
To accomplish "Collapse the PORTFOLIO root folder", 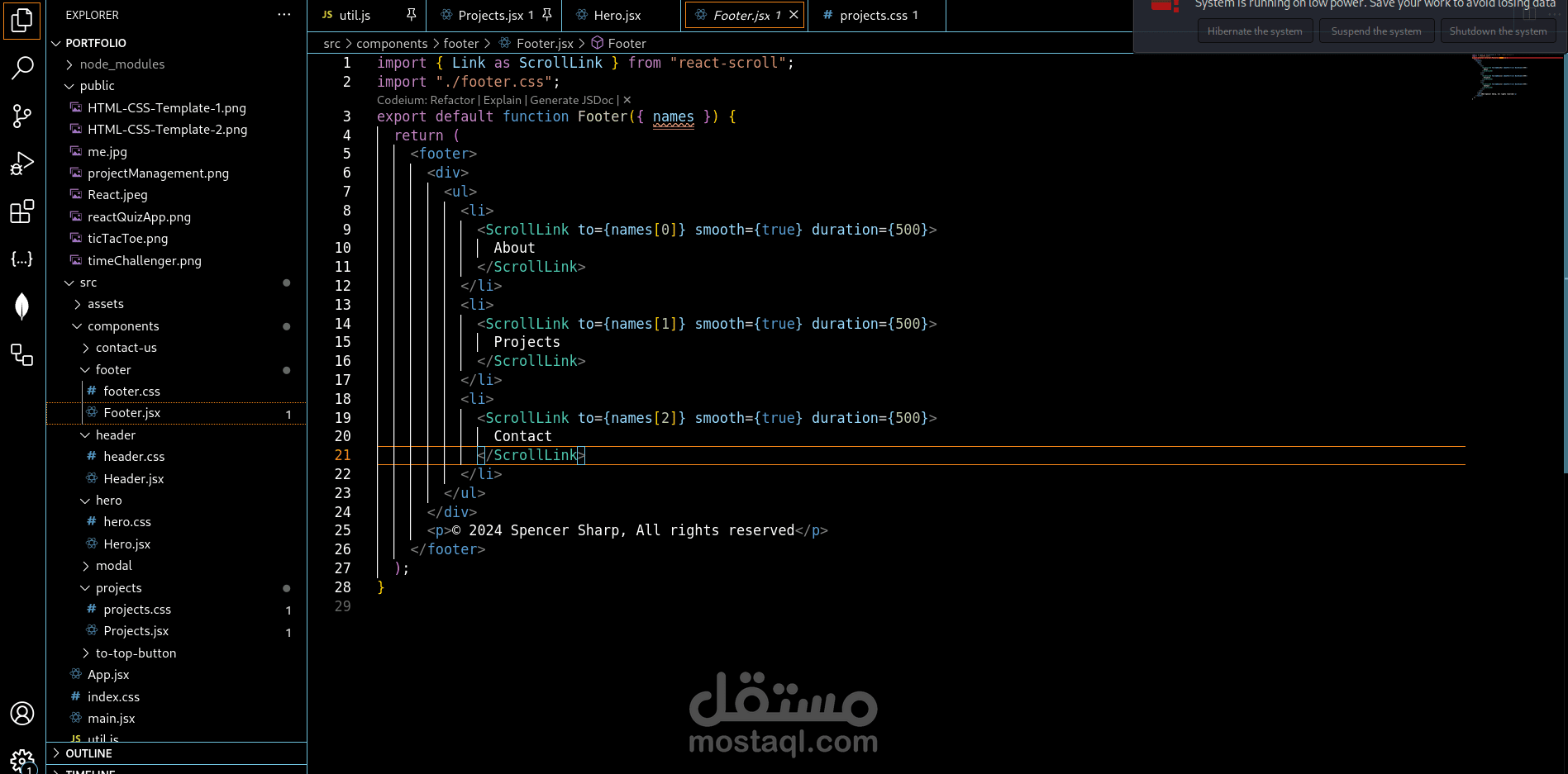I will [x=176, y=43].
